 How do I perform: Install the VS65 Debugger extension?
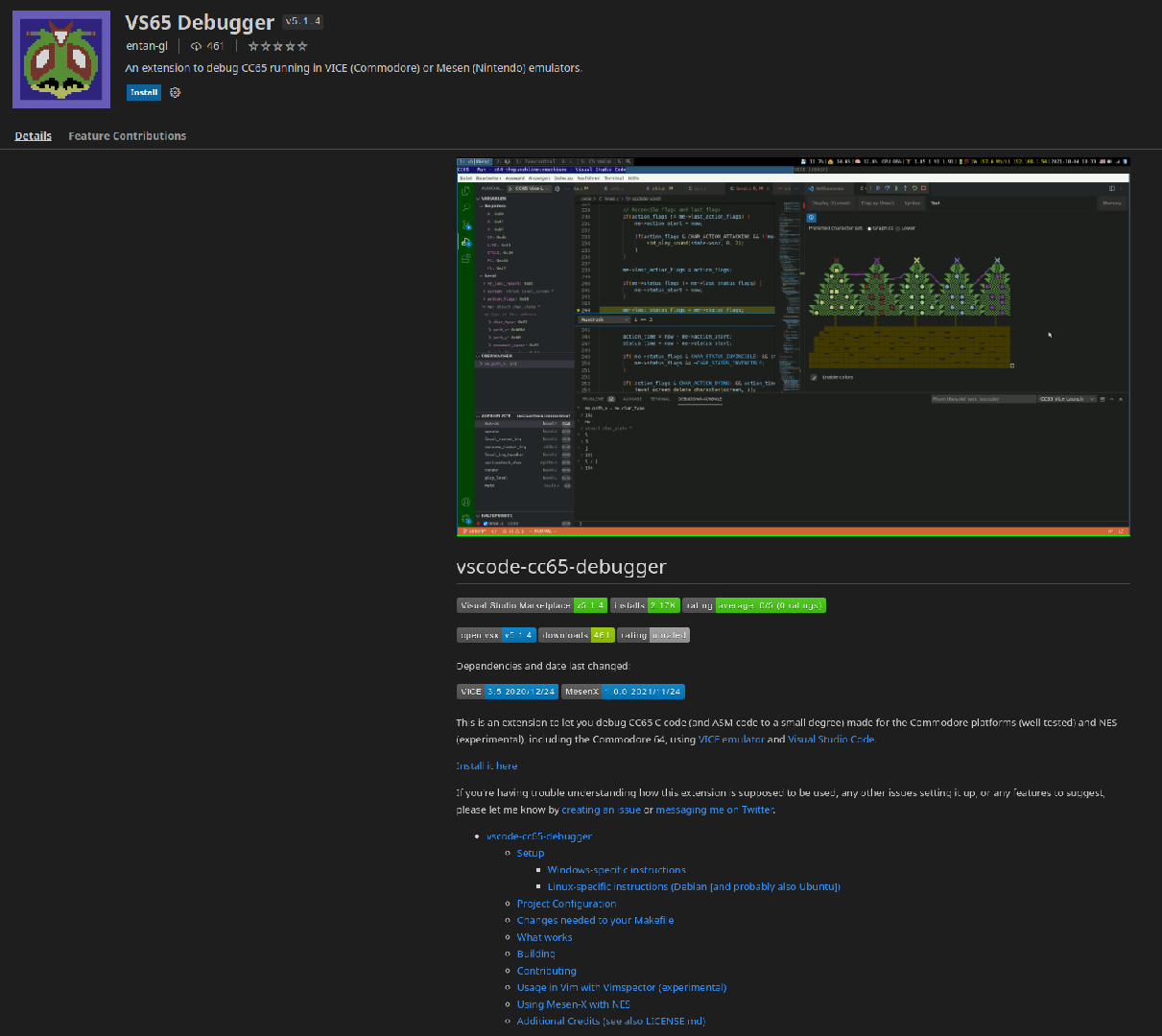pos(144,93)
